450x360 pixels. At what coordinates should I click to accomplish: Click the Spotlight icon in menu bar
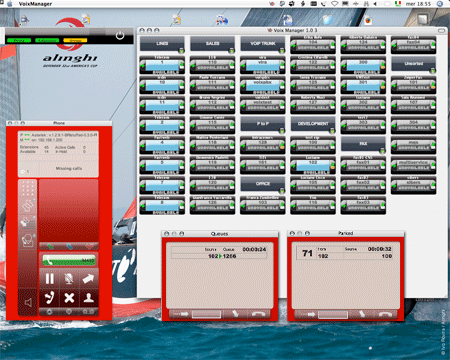click(440, 4)
